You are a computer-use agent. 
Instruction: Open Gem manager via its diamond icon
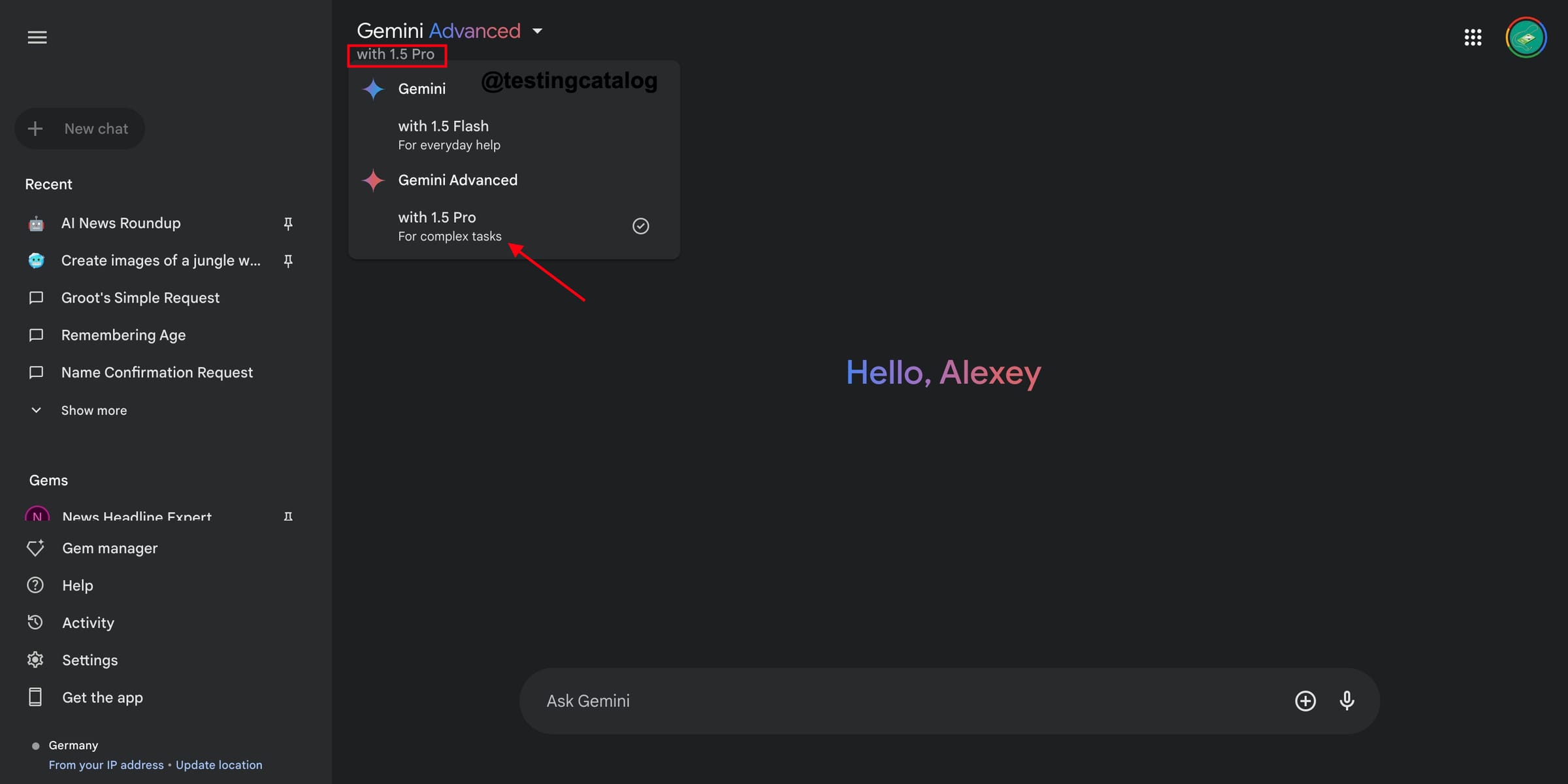36,548
